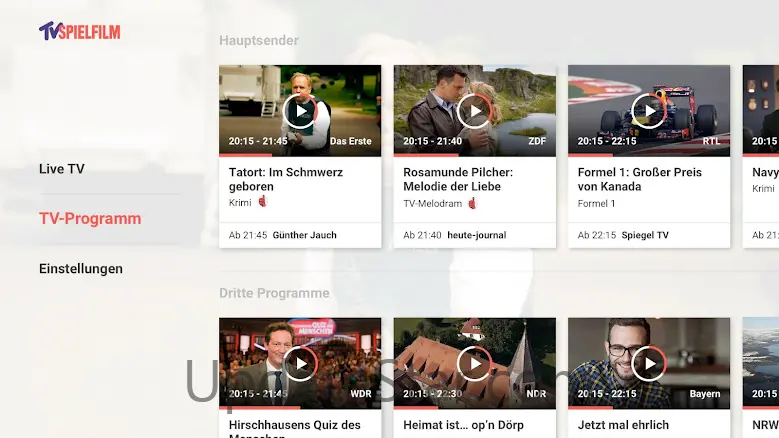The image size is (779, 438).
Task: Click the 20:15 - 21:40 time on ZDF card
Action: pyautogui.click(x=432, y=141)
